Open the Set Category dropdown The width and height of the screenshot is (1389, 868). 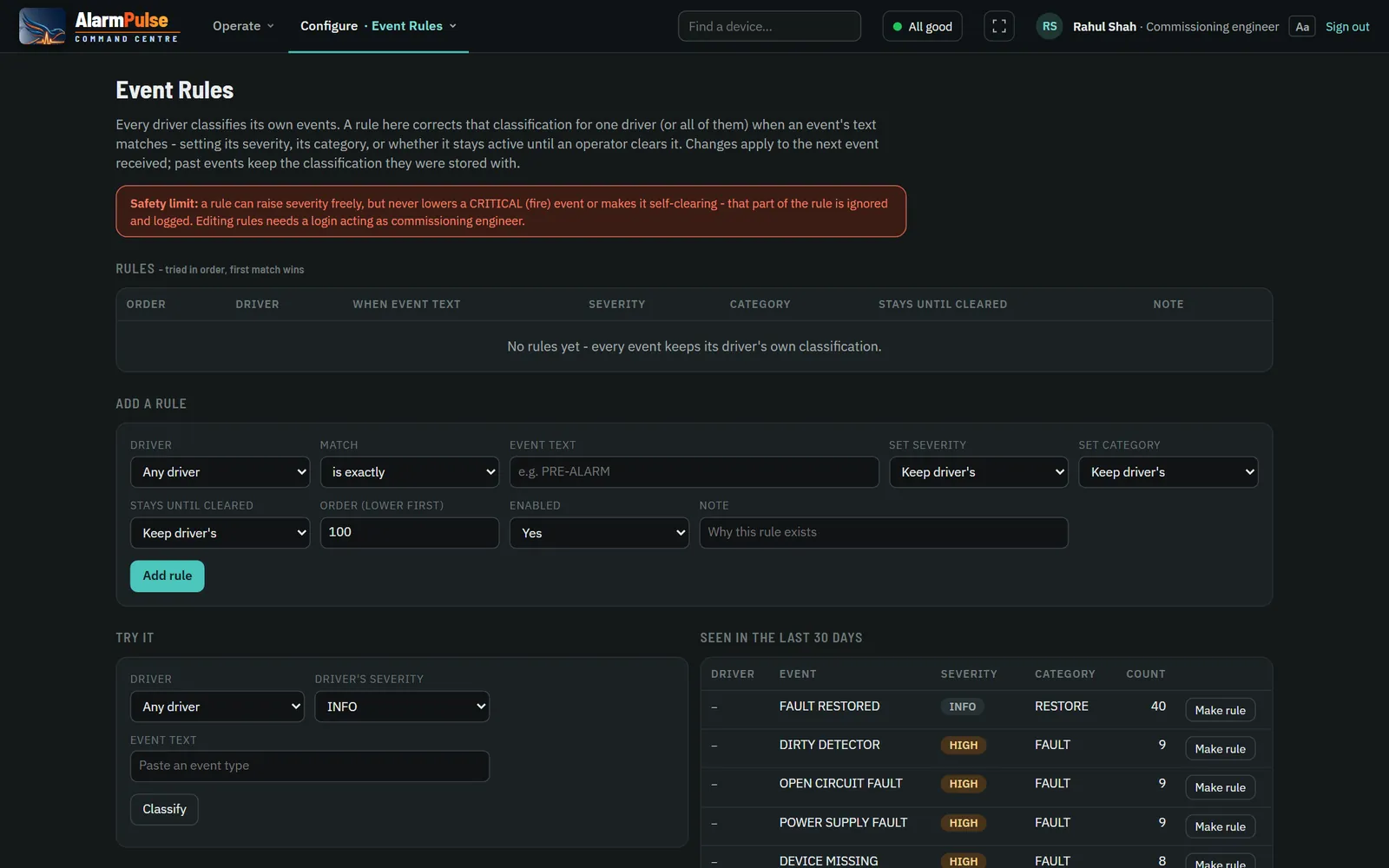click(1168, 472)
